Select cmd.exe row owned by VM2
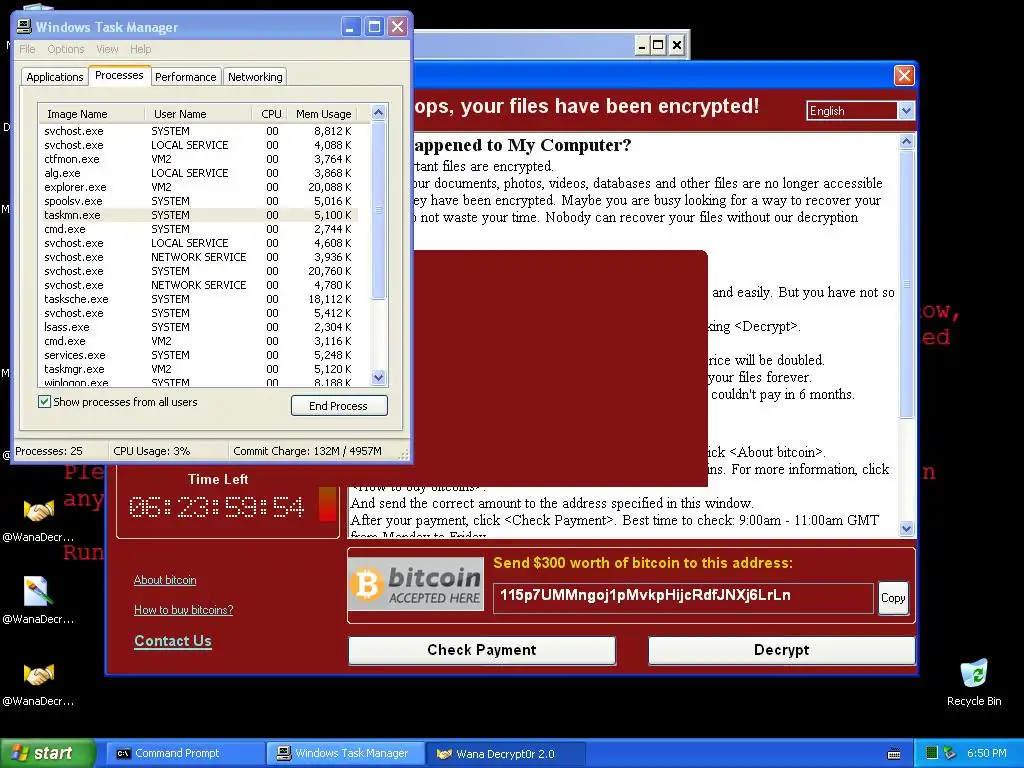The image size is (1024, 768). 199,341
